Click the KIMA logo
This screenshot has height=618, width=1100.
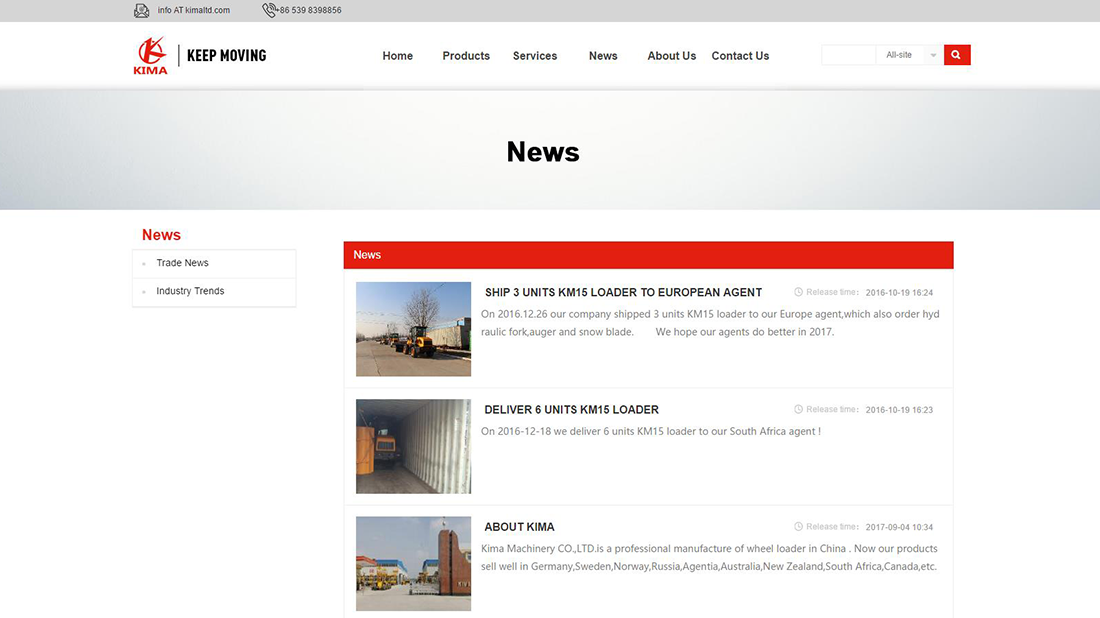151,55
